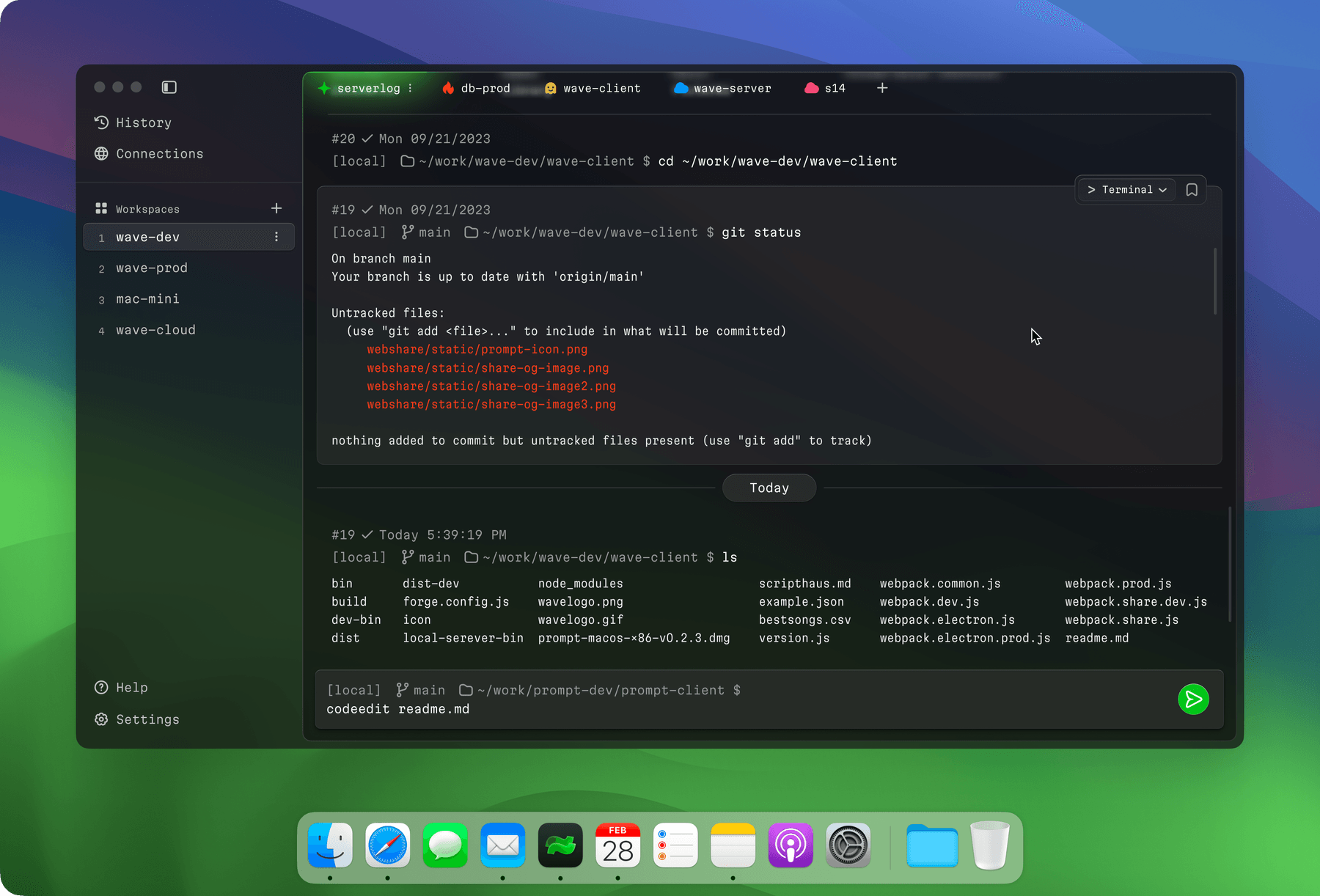Open the wave-dev workspace options menu
Image resolution: width=1320 pixels, height=896 pixels.
pyautogui.click(x=276, y=236)
